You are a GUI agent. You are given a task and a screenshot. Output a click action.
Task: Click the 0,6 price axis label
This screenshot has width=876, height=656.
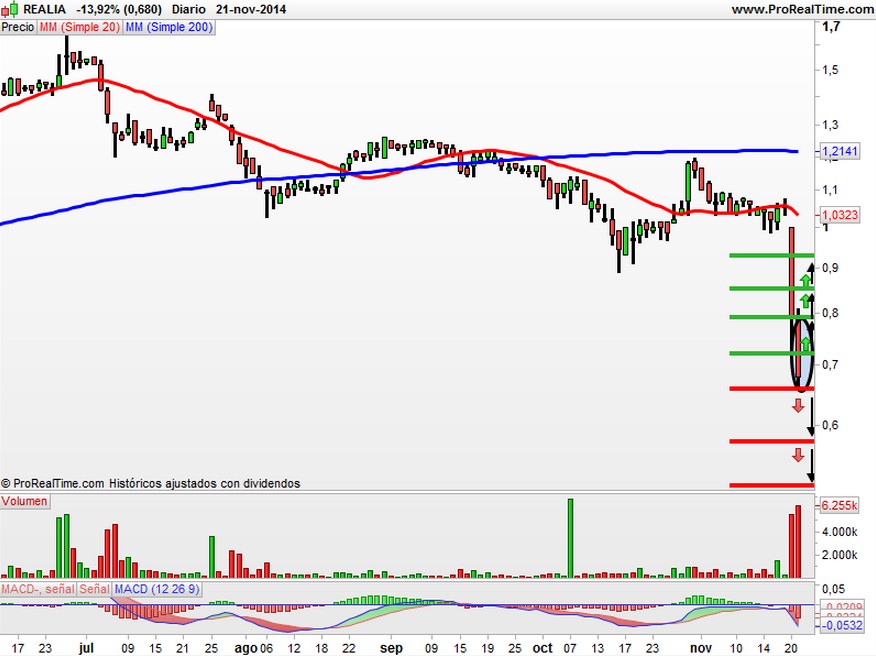pos(830,425)
